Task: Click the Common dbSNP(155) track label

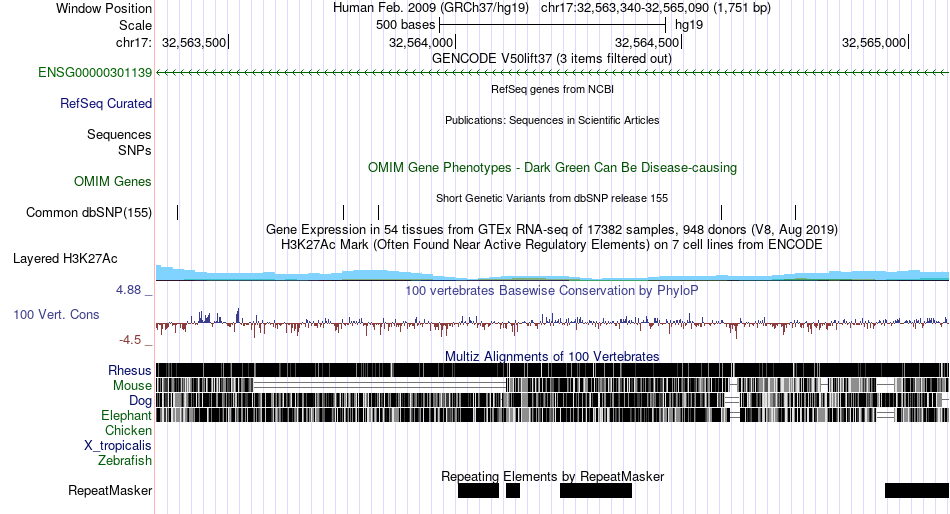Action: tap(89, 213)
